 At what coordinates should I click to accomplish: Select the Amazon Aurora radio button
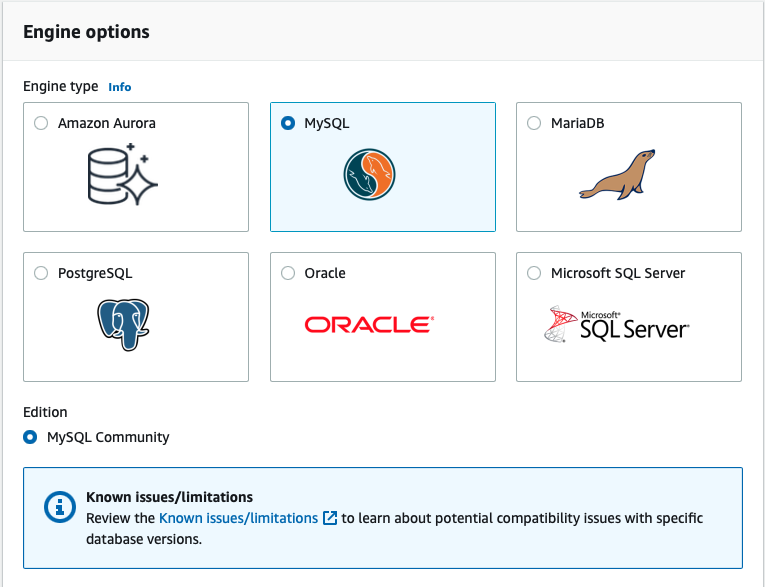tap(41, 123)
